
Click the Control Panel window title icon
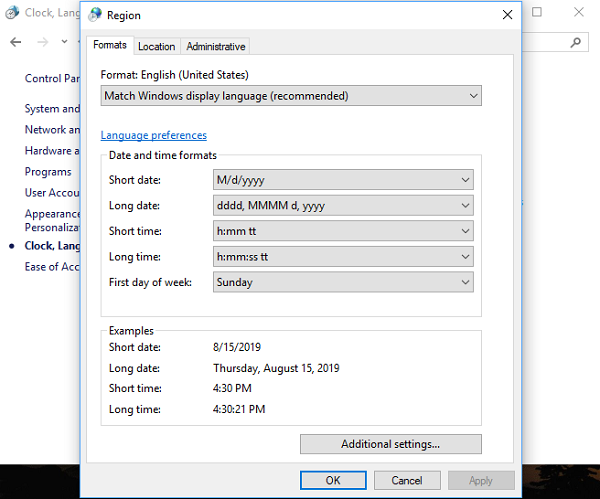point(11,13)
